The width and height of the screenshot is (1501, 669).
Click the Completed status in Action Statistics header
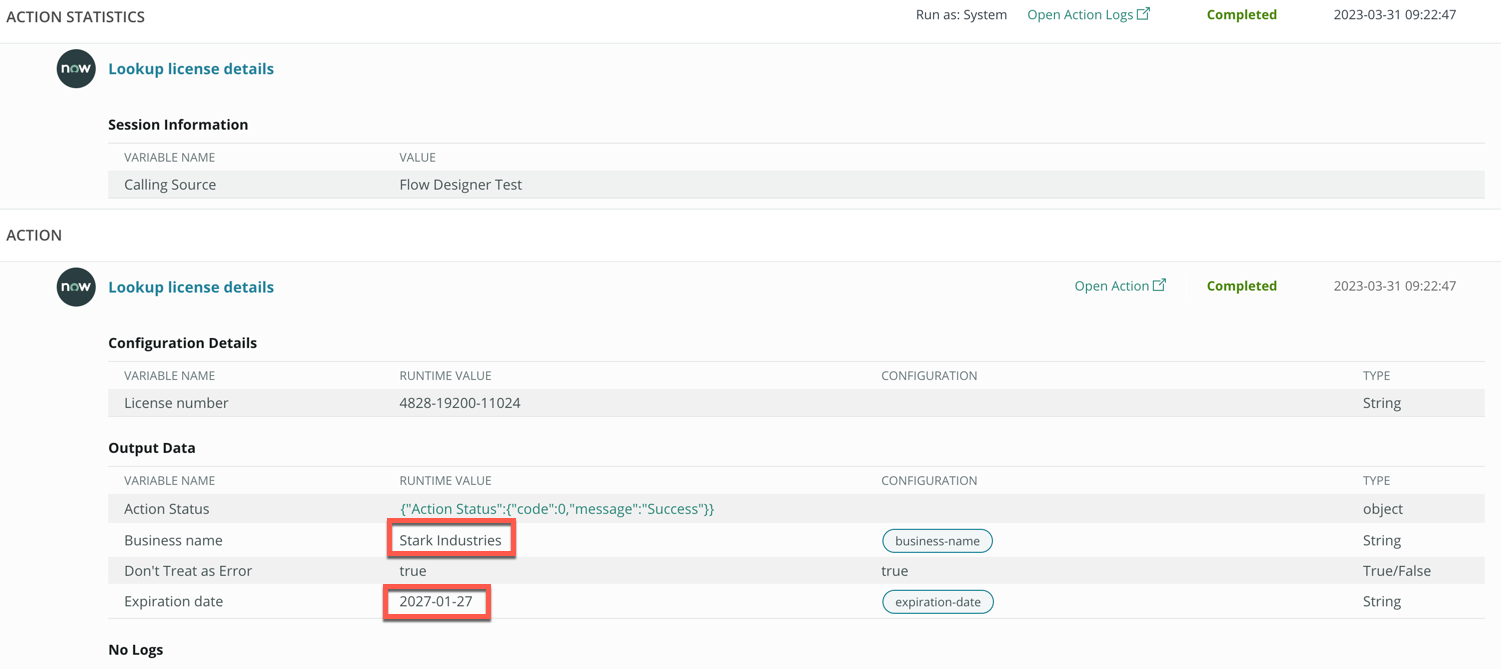tap(1241, 15)
